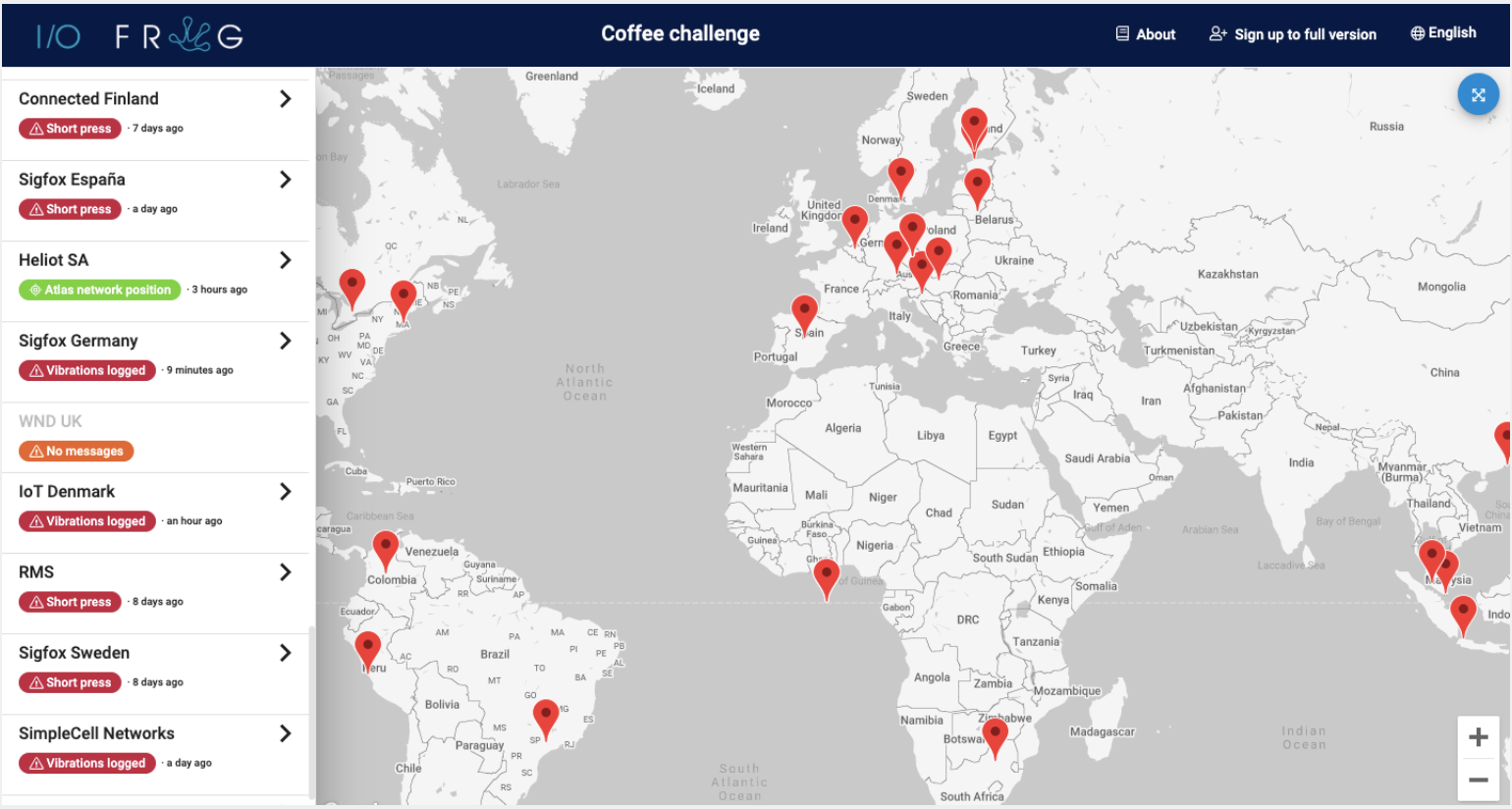Select the map pin near Romania
The height and width of the screenshot is (809, 1512).
[939, 256]
